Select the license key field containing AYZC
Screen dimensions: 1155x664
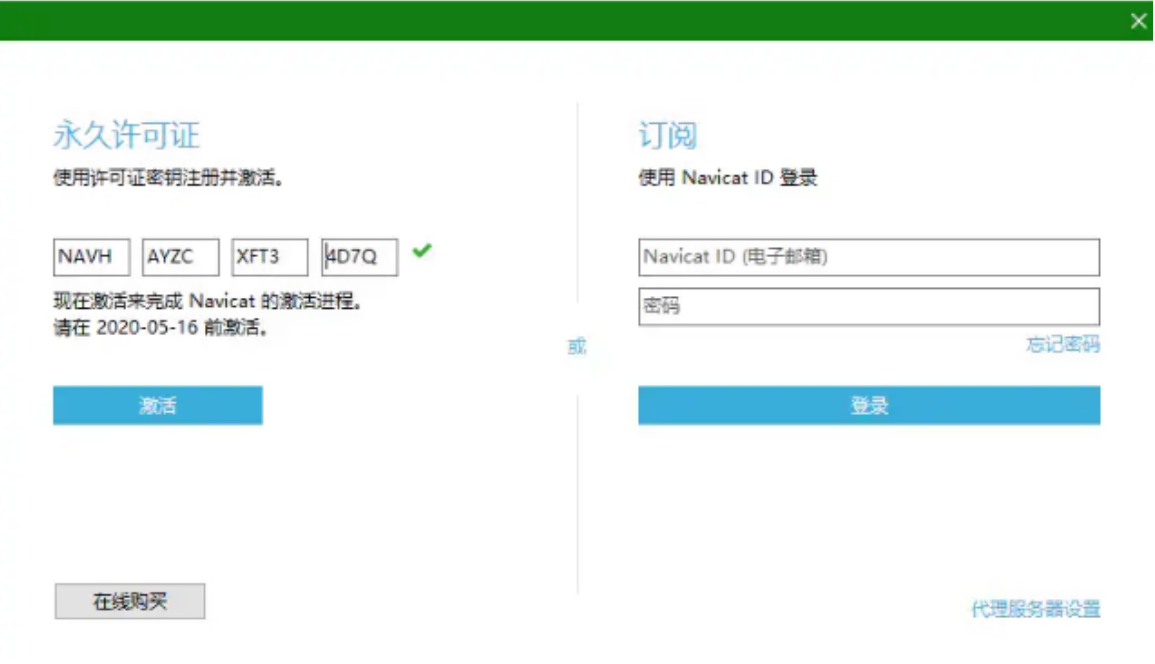[x=180, y=257]
